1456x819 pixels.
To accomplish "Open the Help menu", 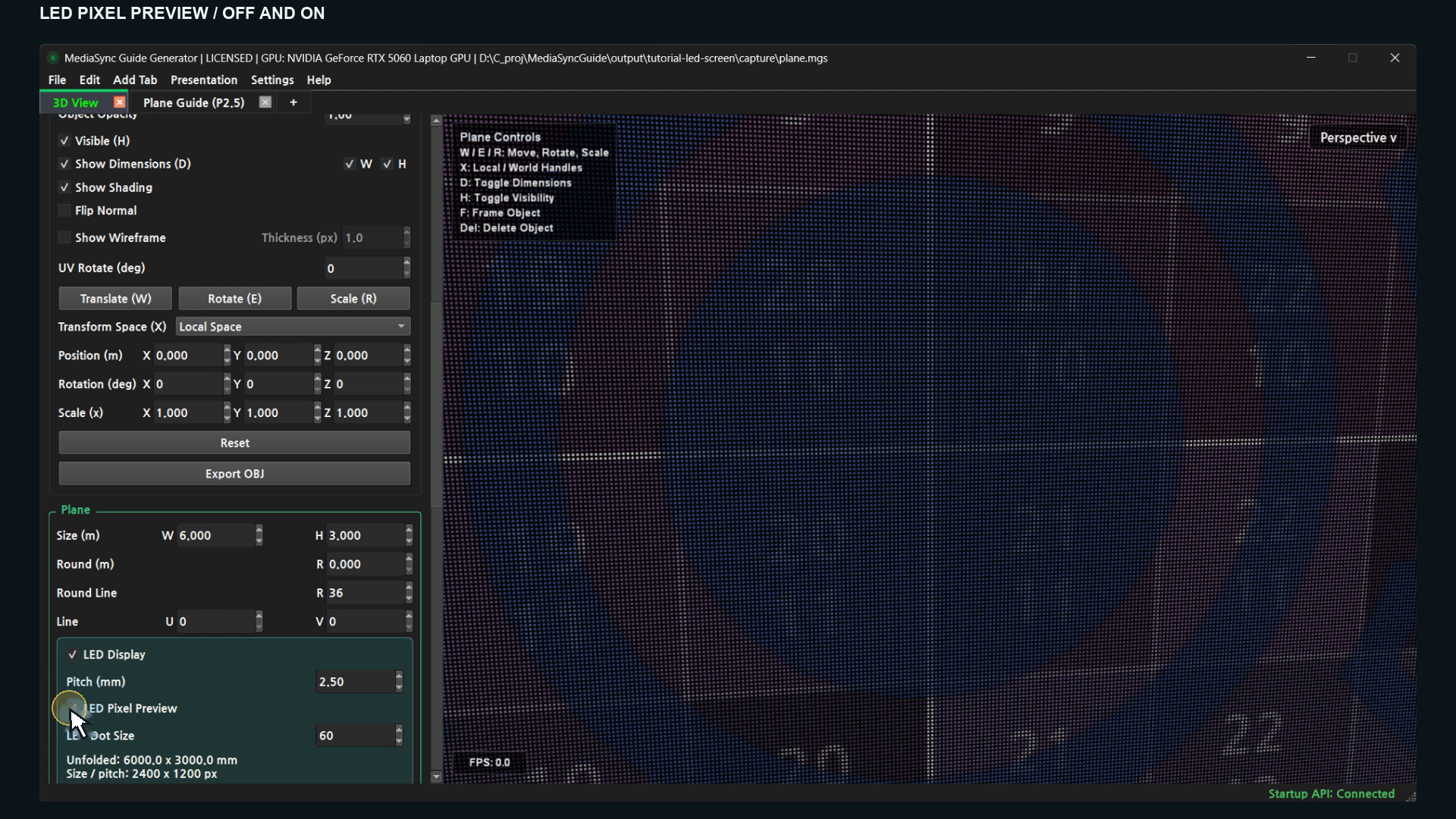I will coord(318,80).
